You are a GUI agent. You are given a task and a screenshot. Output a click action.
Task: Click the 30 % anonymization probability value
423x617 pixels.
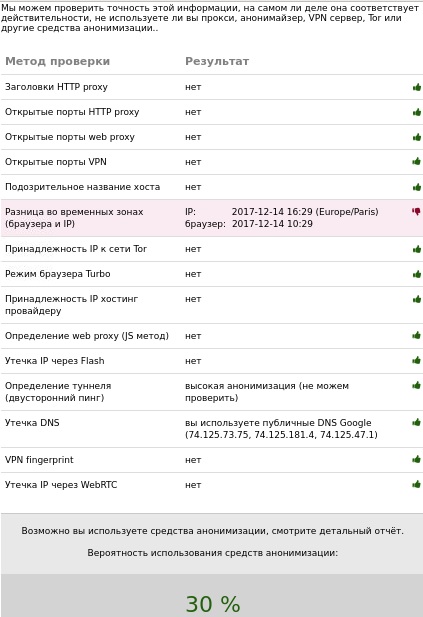click(x=213, y=604)
